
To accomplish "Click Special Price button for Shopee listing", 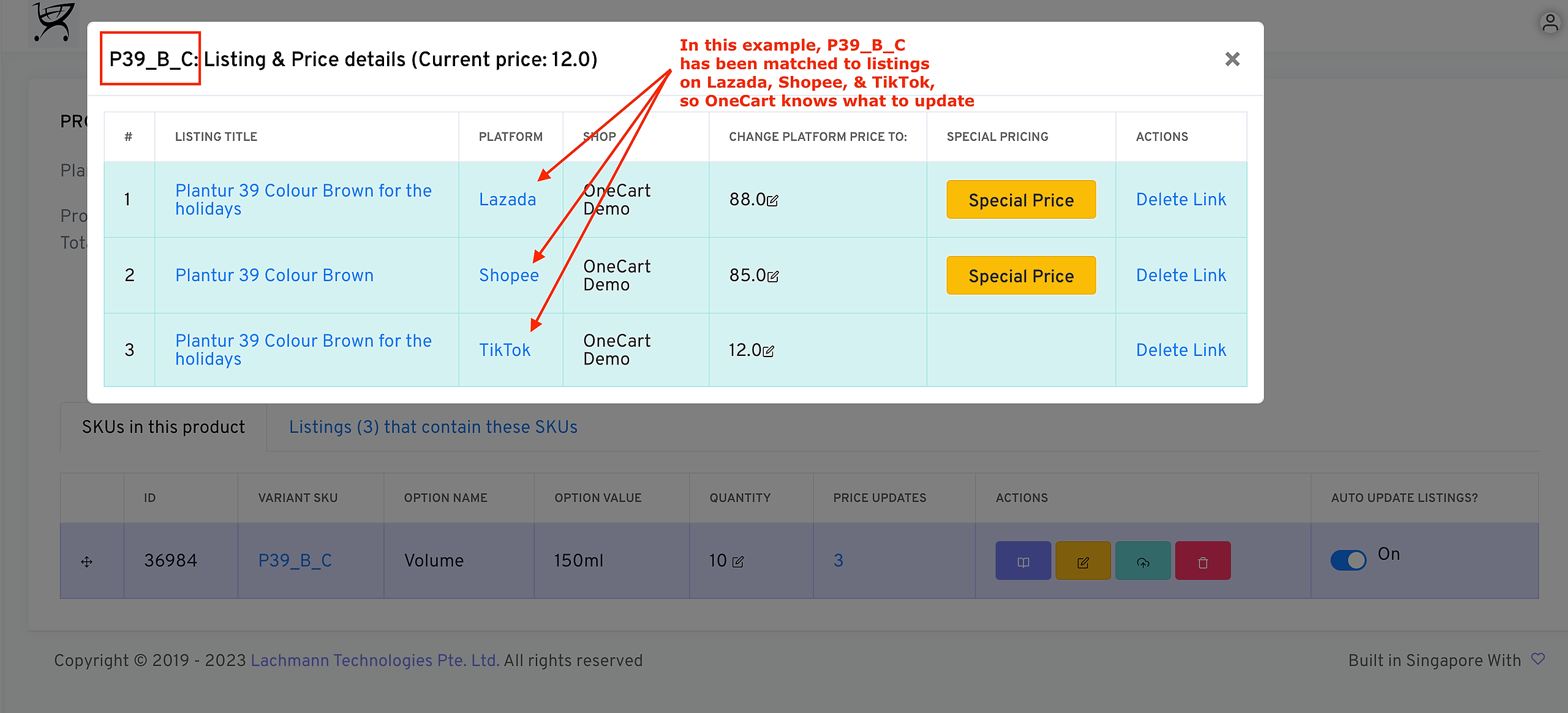I will [1020, 276].
